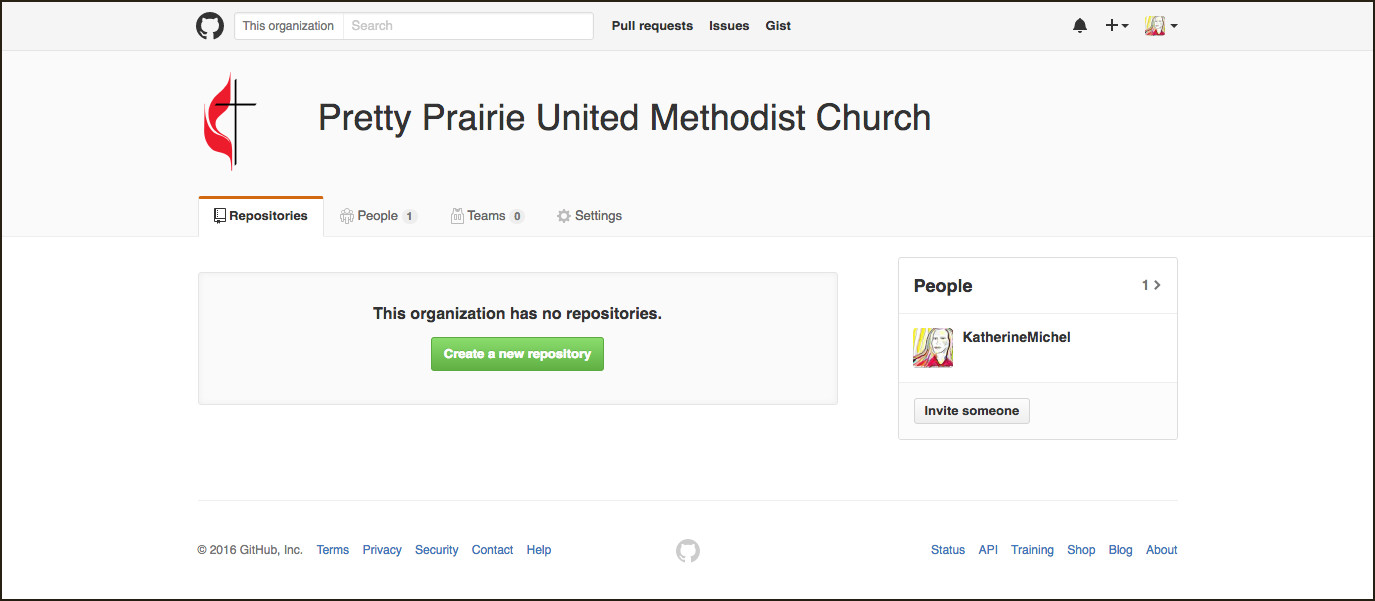Image resolution: width=1375 pixels, height=601 pixels.
Task: Click KatherineMichel's avatar in People panel
Action: [933, 347]
